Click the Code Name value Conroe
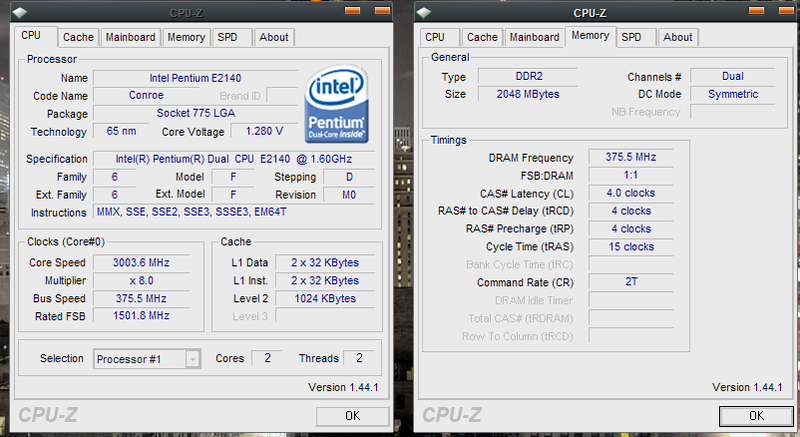The image size is (800, 437). pos(146,95)
